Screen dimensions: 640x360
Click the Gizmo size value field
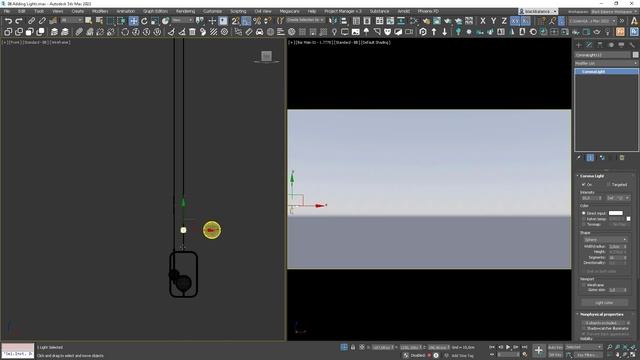pos(618,290)
